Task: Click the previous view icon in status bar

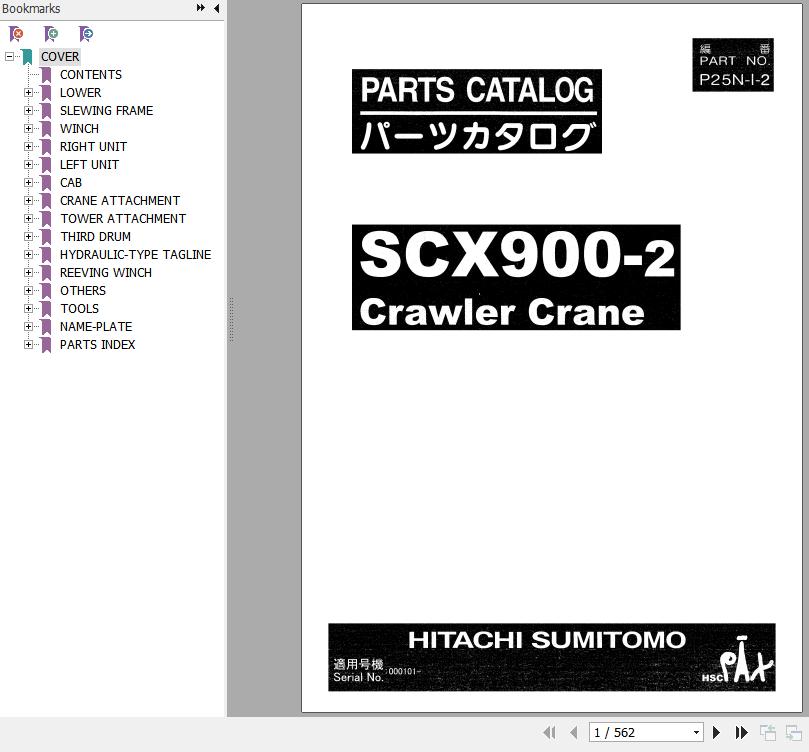Action: point(768,732)
